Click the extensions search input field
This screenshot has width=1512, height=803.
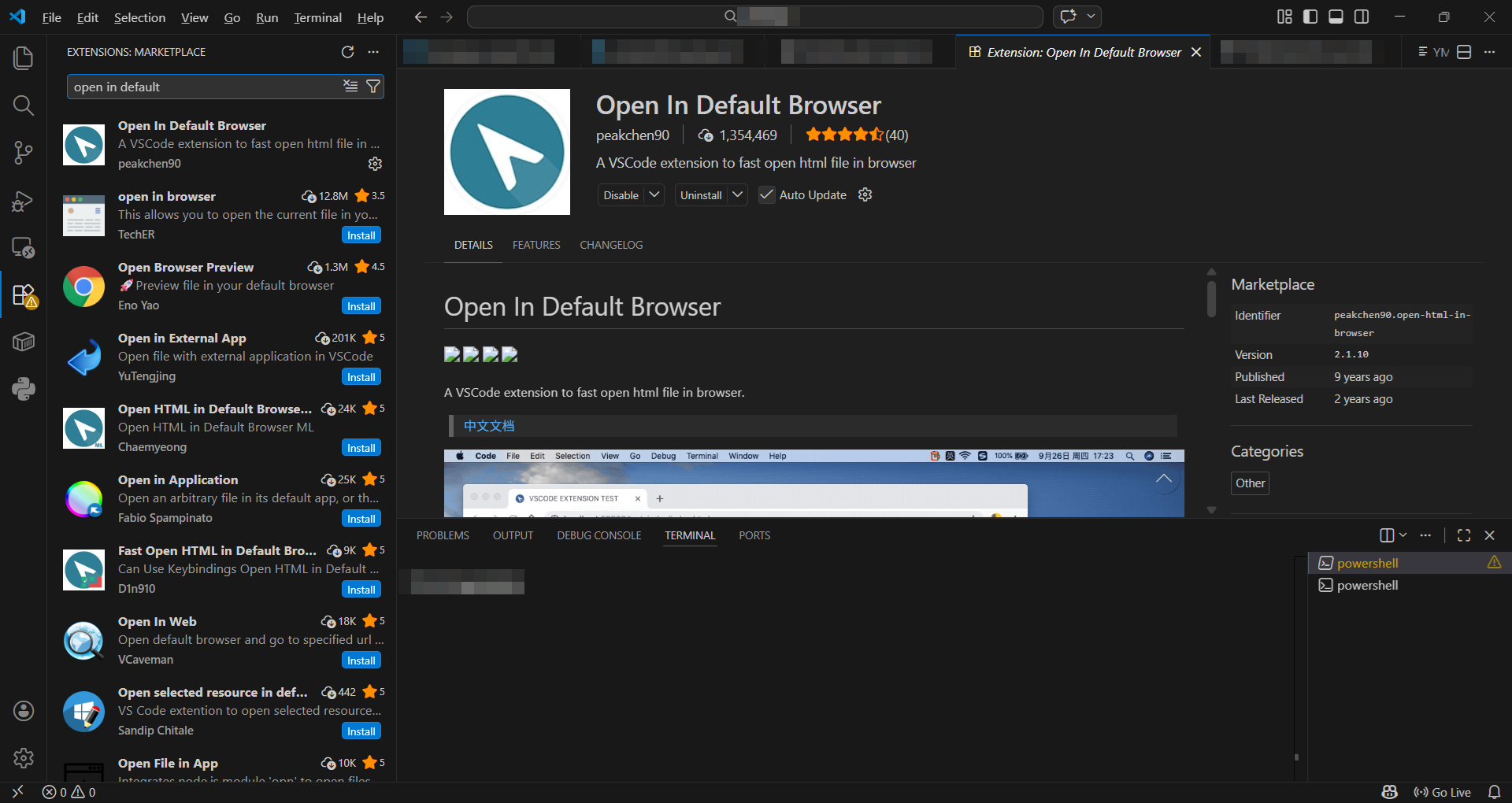pos(205,87)
